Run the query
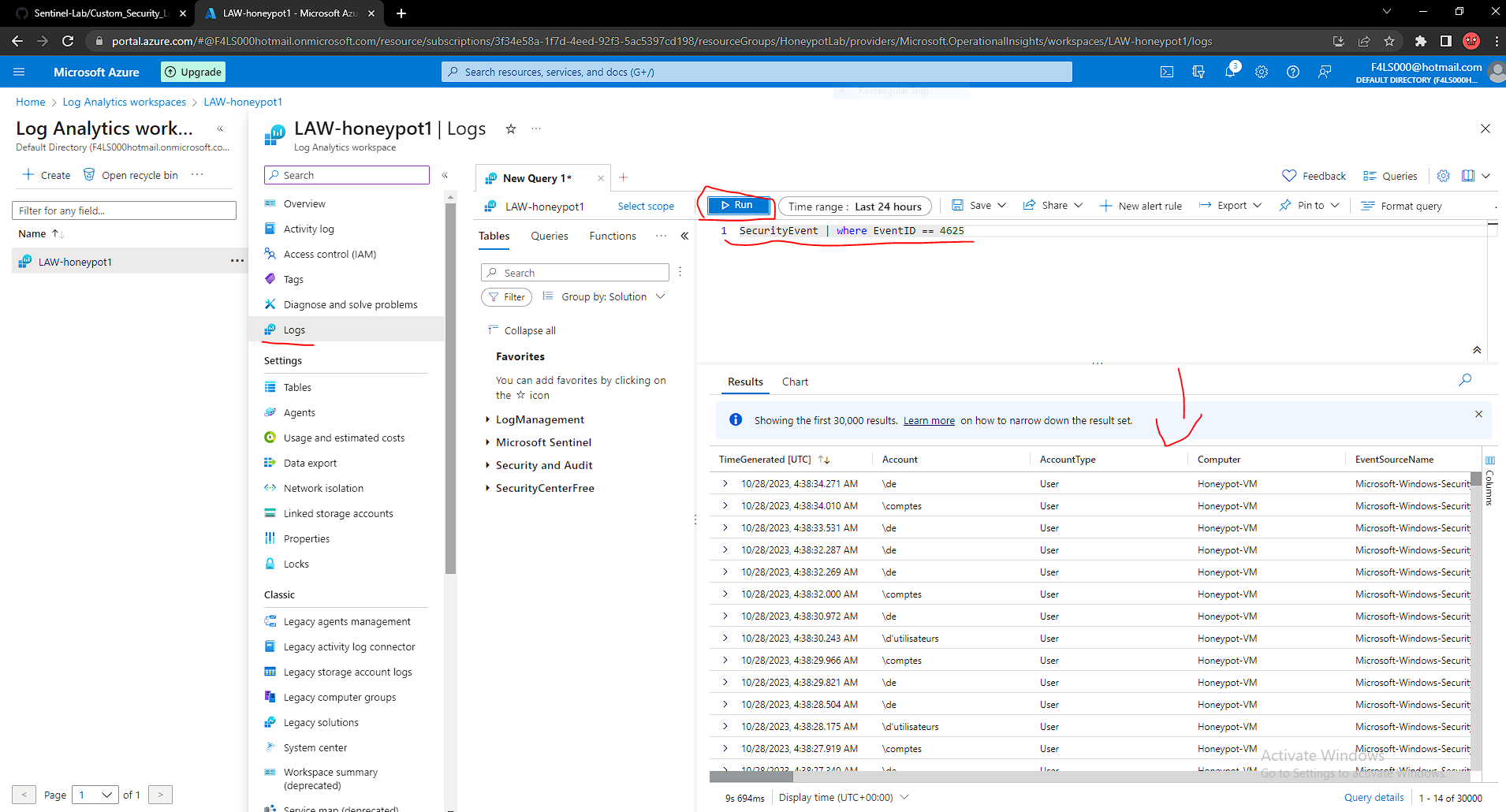1506x812 pixels. (x=738, y=205)
